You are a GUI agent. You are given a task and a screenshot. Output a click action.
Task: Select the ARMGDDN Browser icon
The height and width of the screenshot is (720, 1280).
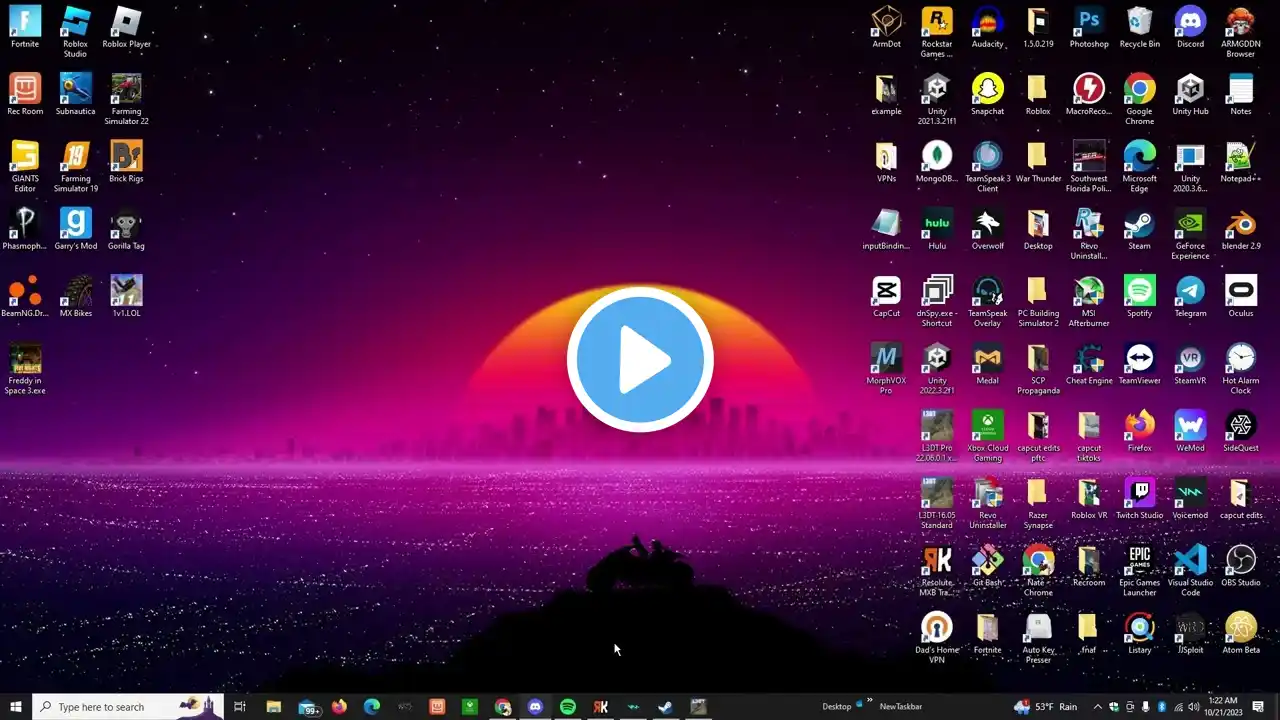click(1241, 31)
